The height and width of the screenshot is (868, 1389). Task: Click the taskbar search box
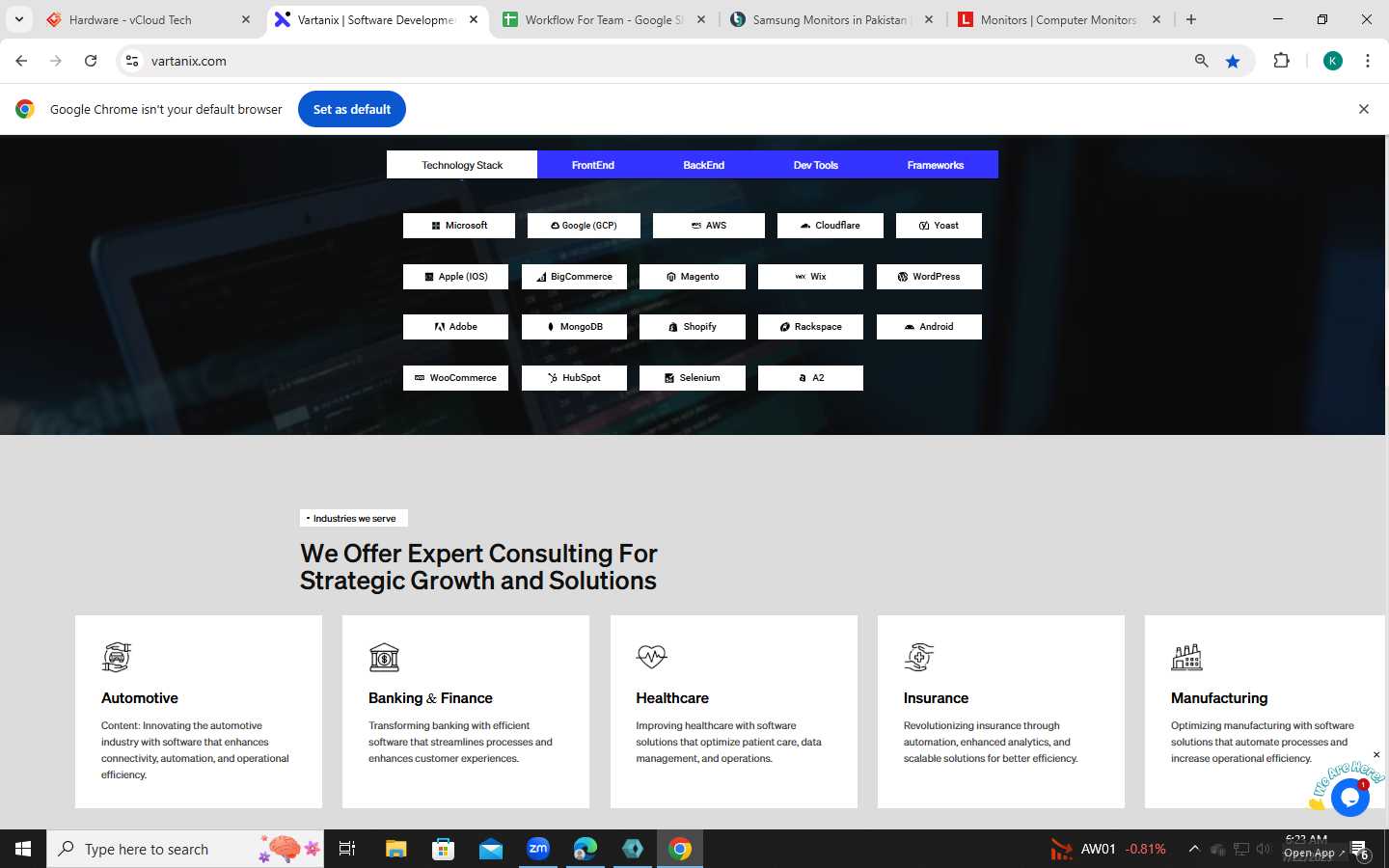pos(185,849)
